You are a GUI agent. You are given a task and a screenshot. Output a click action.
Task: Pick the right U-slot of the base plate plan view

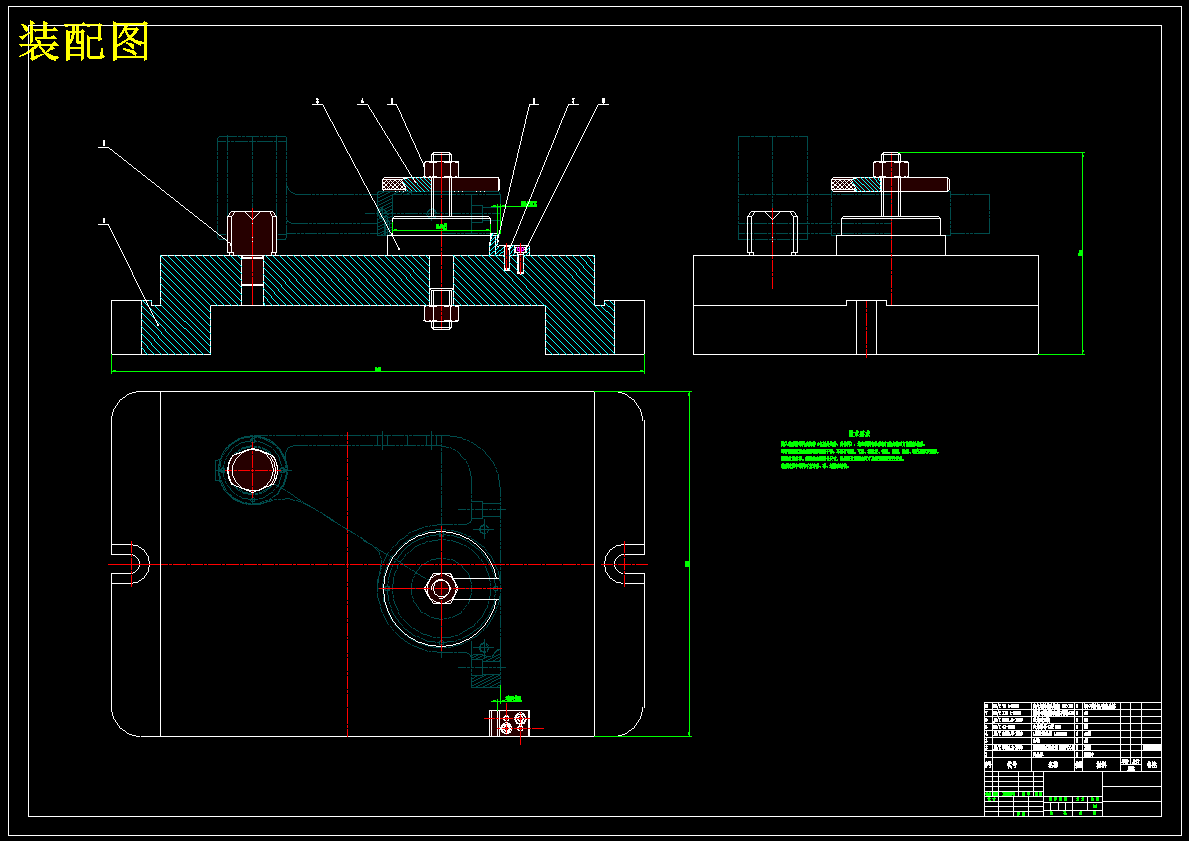pos(625,564)
